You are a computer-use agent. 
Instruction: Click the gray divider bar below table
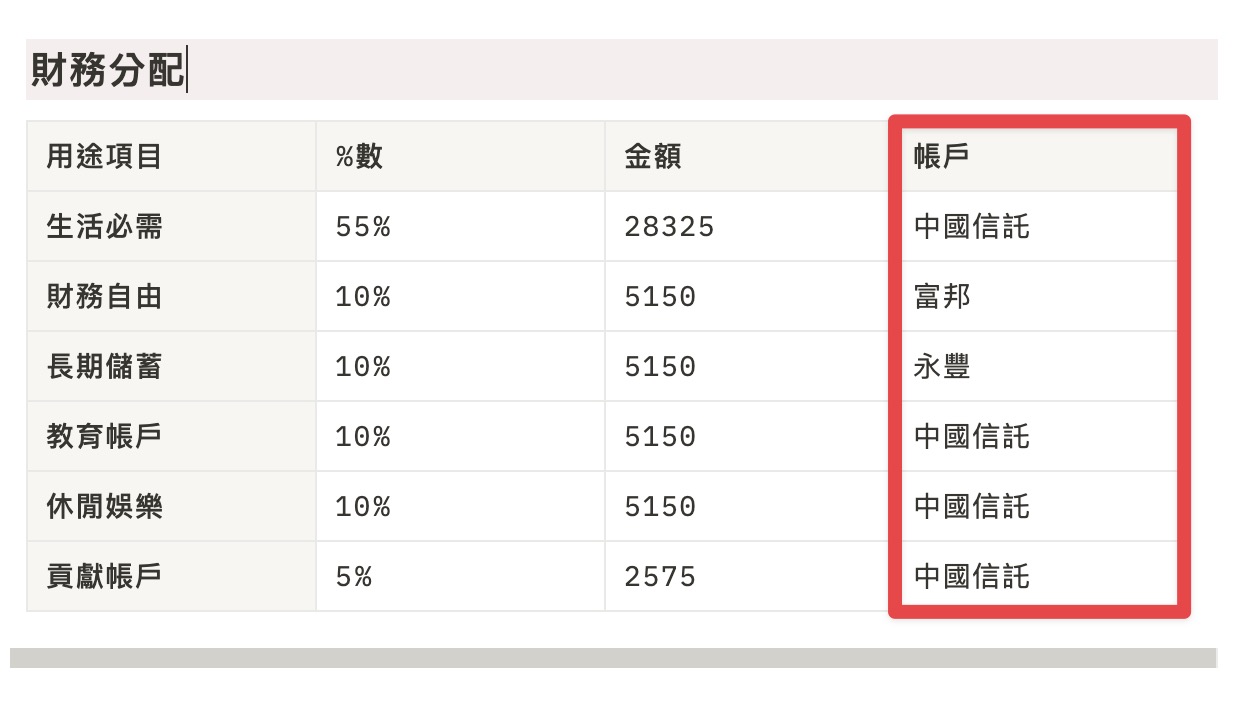click(613, 658)
